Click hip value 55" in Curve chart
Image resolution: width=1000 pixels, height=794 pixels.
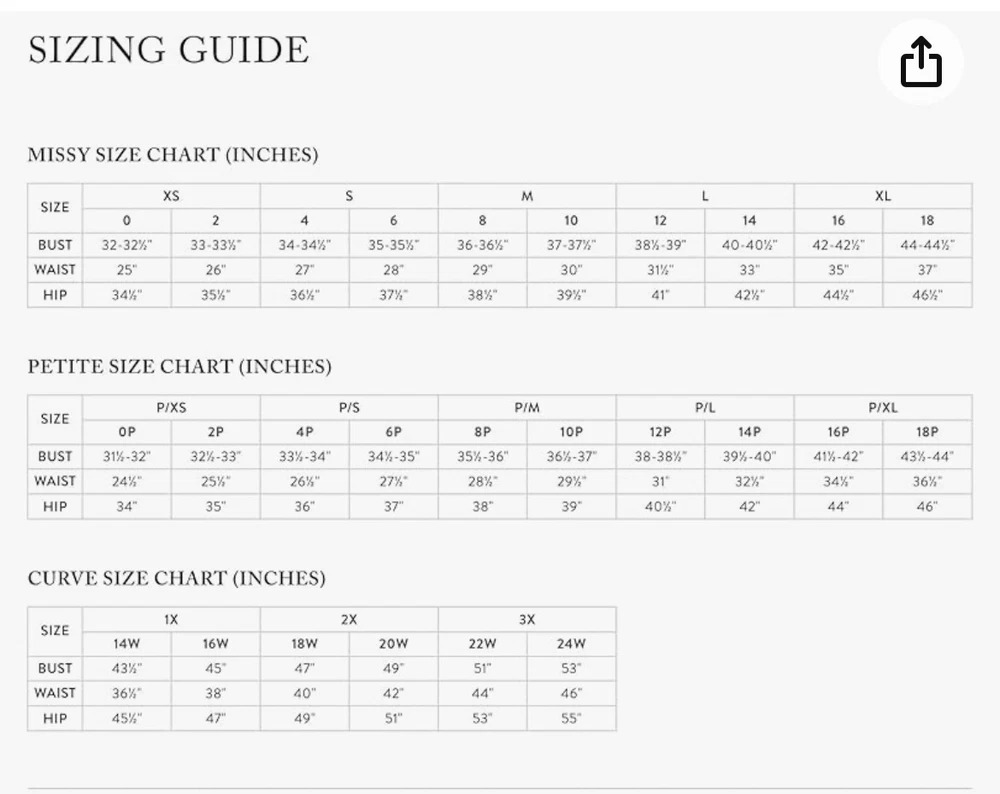(571, 719)
